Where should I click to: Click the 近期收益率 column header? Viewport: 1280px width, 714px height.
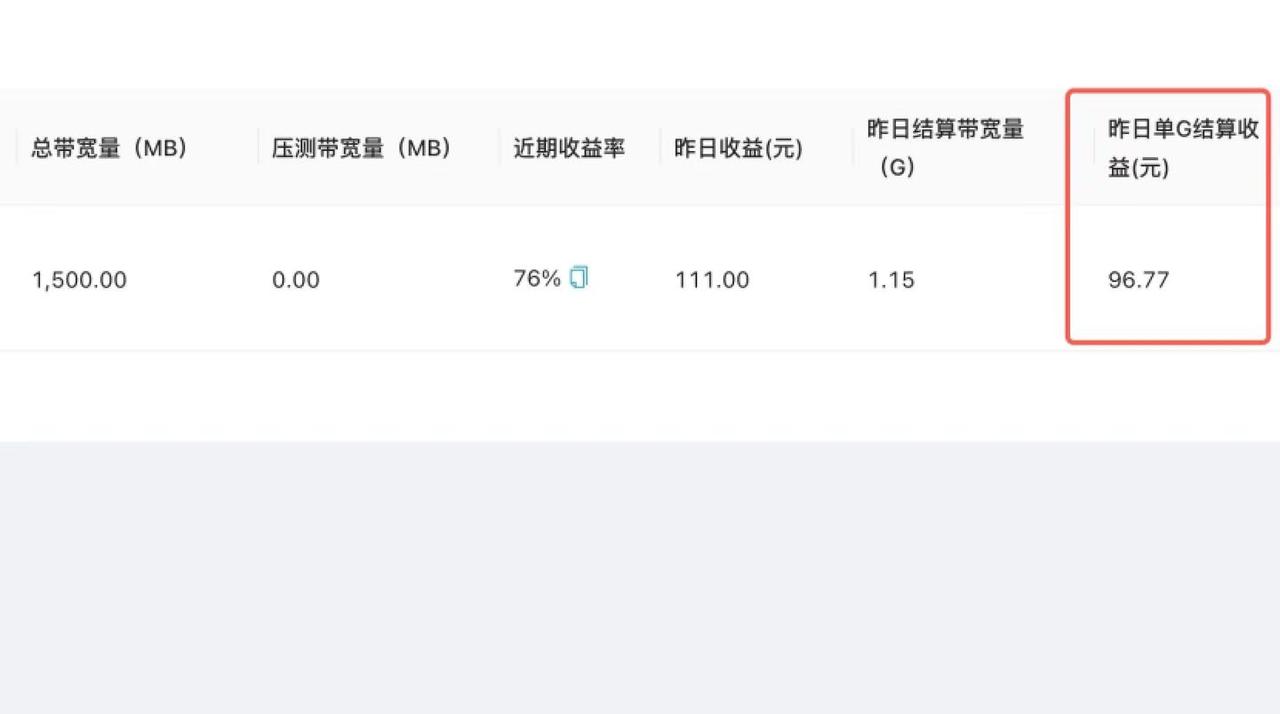pos(570,148)
